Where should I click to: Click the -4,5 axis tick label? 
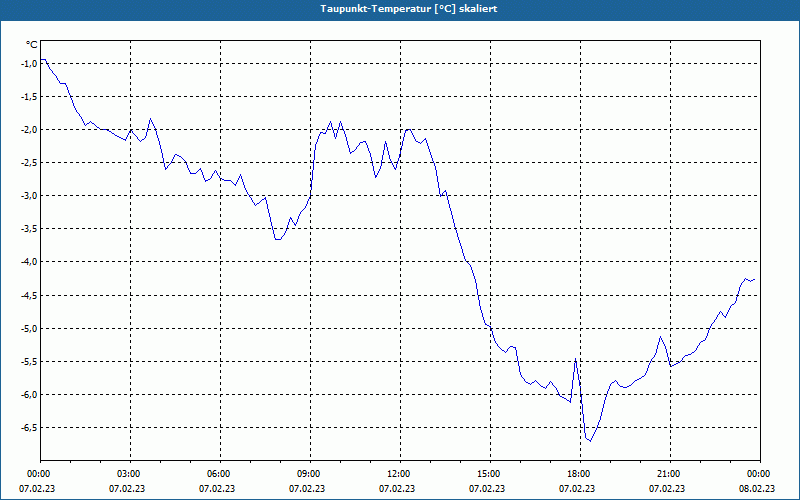click(29, 295)
